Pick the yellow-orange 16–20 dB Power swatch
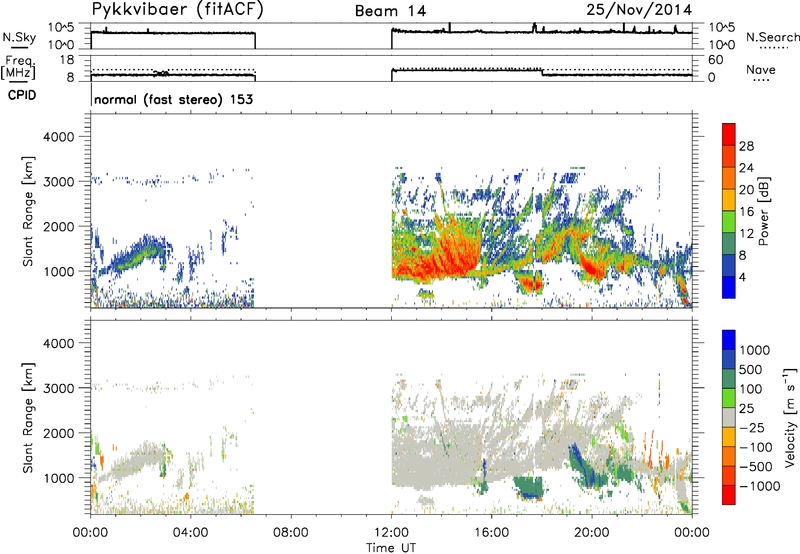This screenshot has width=800, height=554. [729, 199]
